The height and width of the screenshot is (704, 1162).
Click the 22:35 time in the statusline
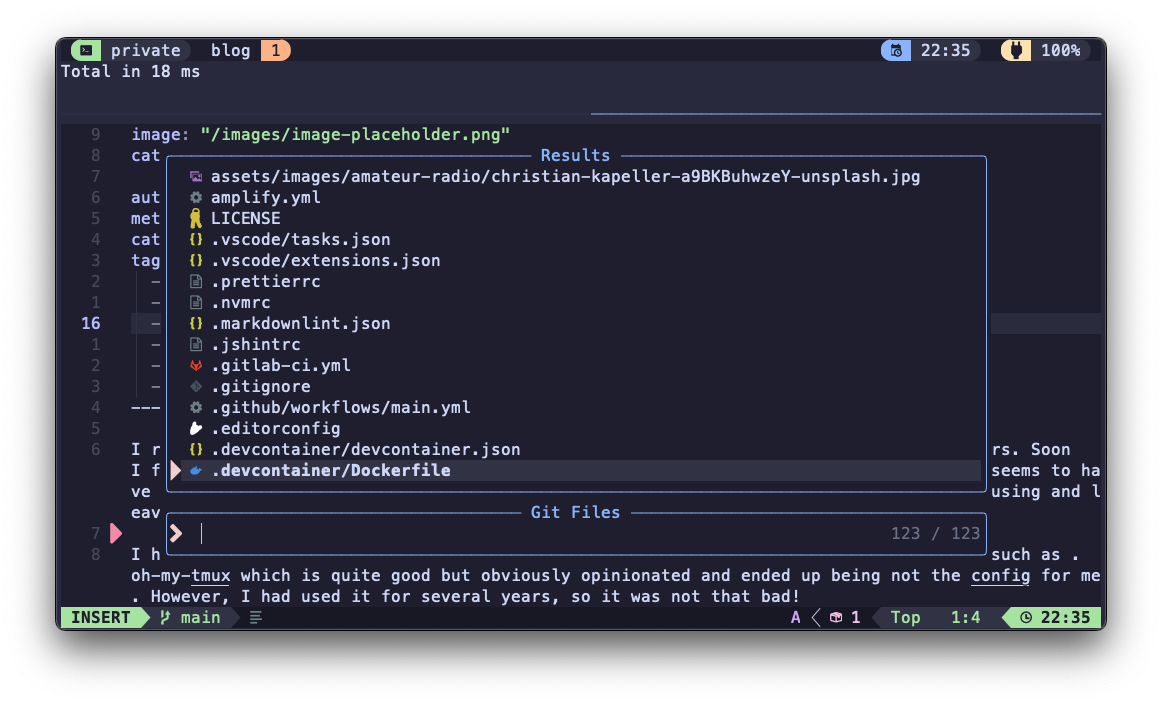click(1065, 617)
